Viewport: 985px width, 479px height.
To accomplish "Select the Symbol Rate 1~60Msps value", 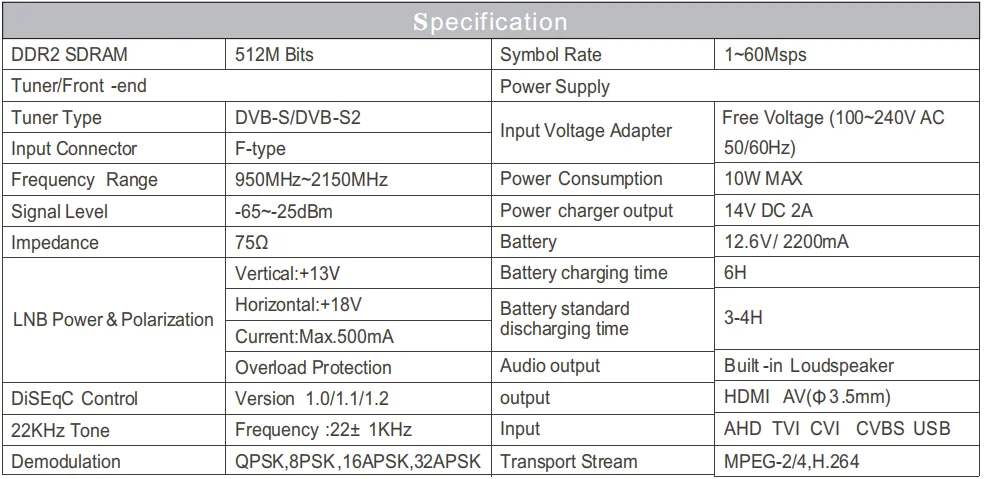I will point(766,55).
